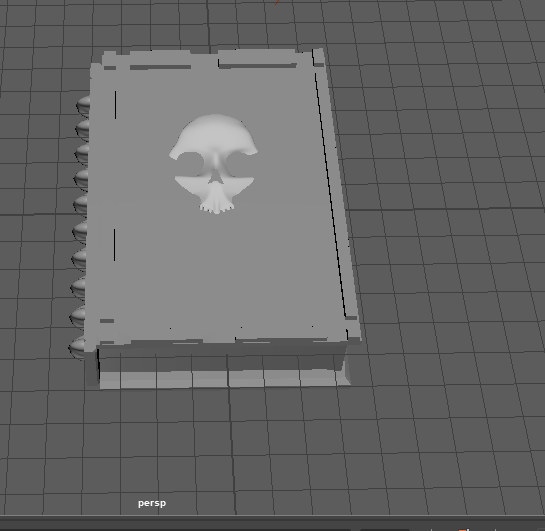545x531 pixels.
Task: Select the bottommost spiral binding ring
Action: click(x=77, y=347)
